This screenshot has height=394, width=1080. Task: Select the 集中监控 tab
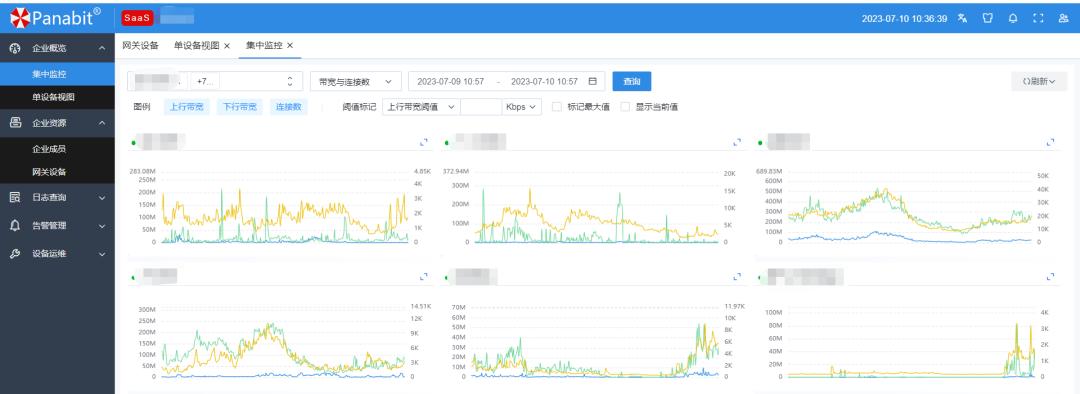(264, 45)
